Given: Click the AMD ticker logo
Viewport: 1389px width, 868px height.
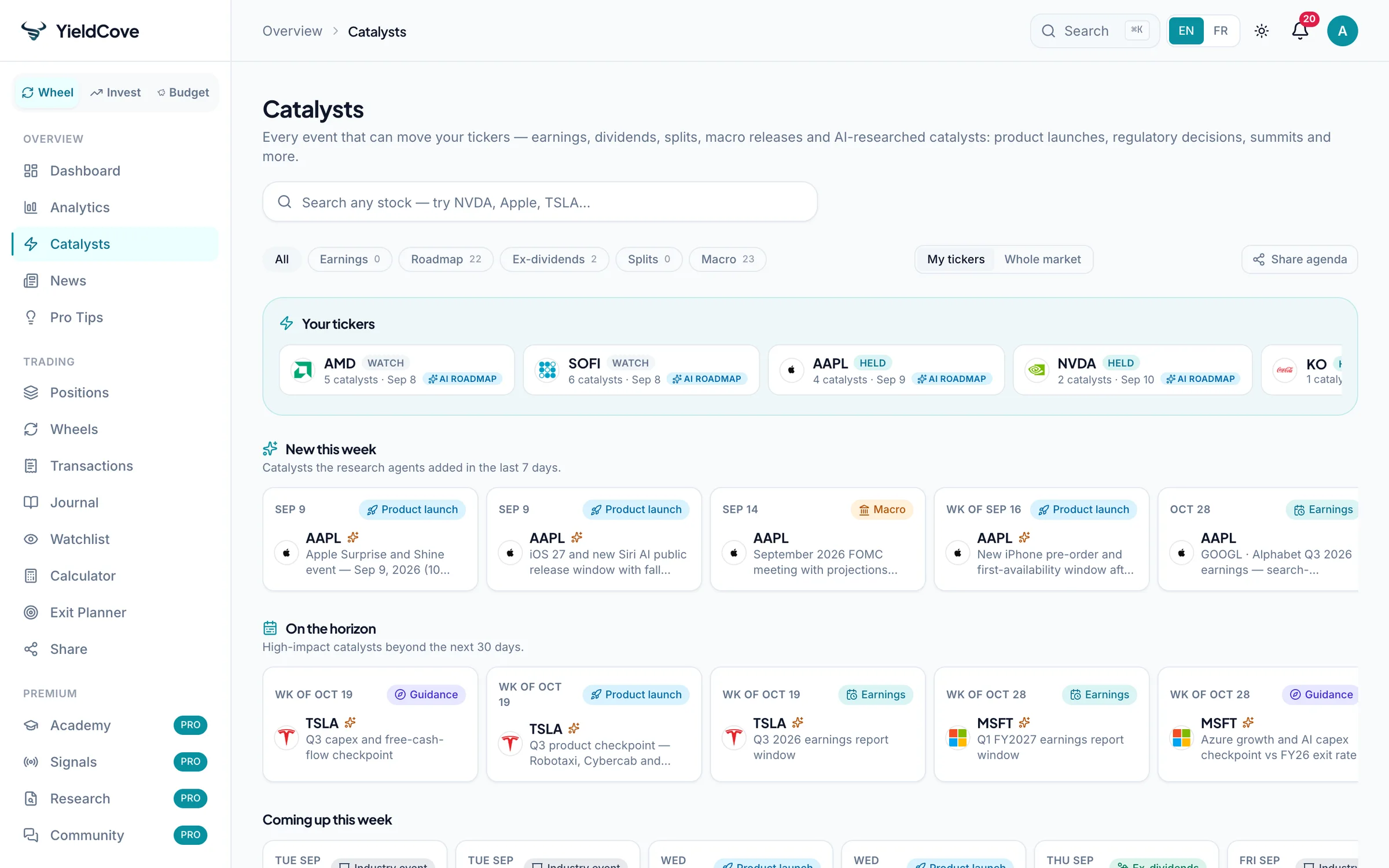Looking at the screenshot, I should (x=303, y=370).
